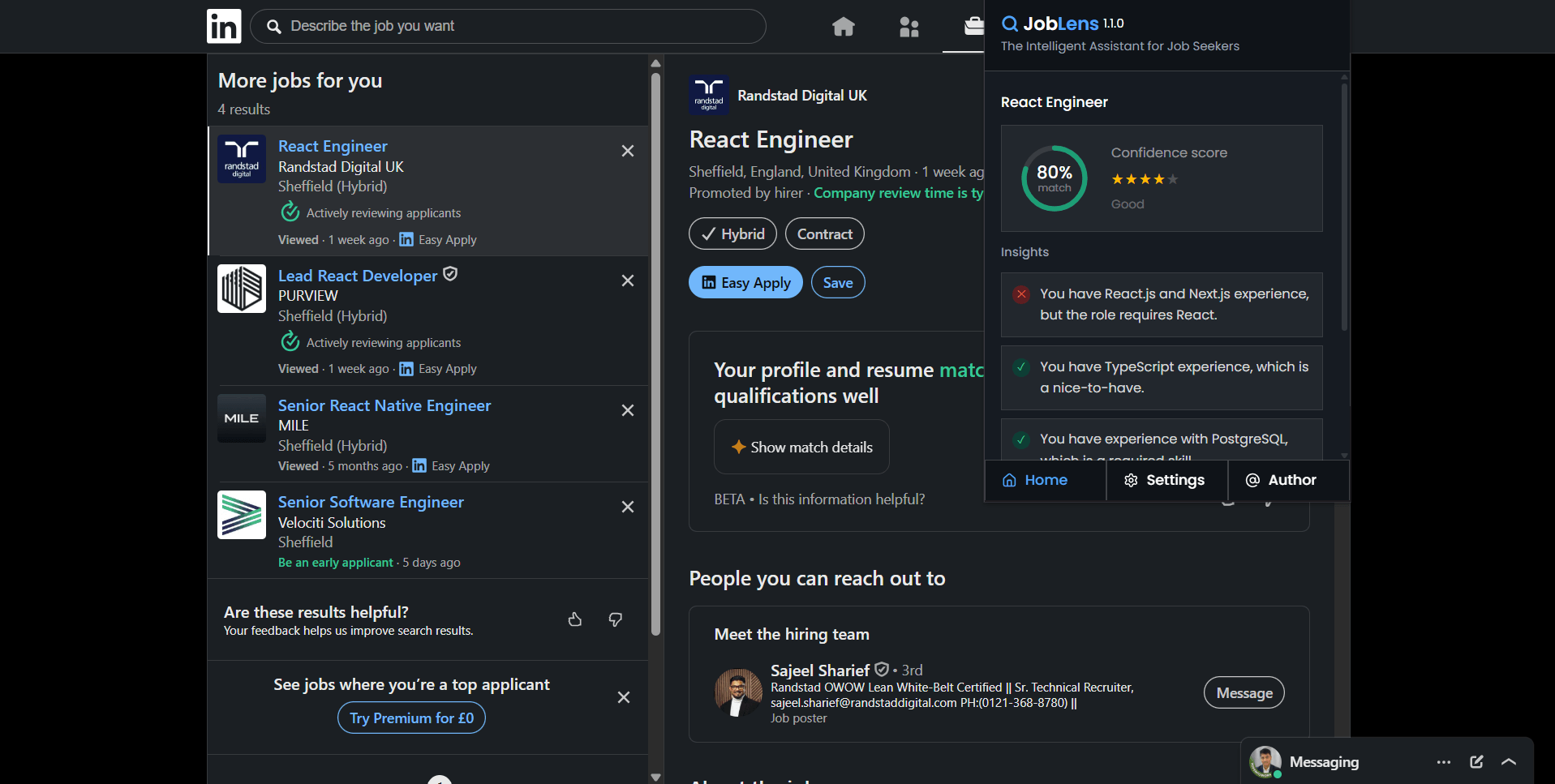Click the Easy Apply button
The height and width of the screenshot is (784, 1555).
pyautogui.click(x=745, y=282)
